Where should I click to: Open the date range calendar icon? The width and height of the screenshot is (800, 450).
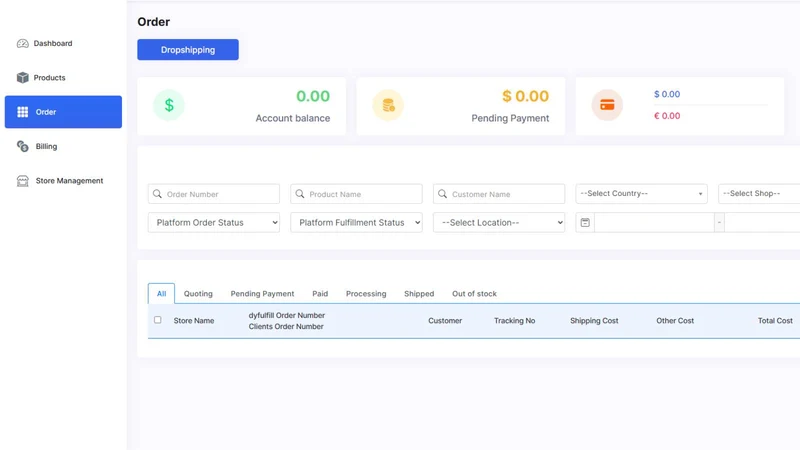pos(585,222)
